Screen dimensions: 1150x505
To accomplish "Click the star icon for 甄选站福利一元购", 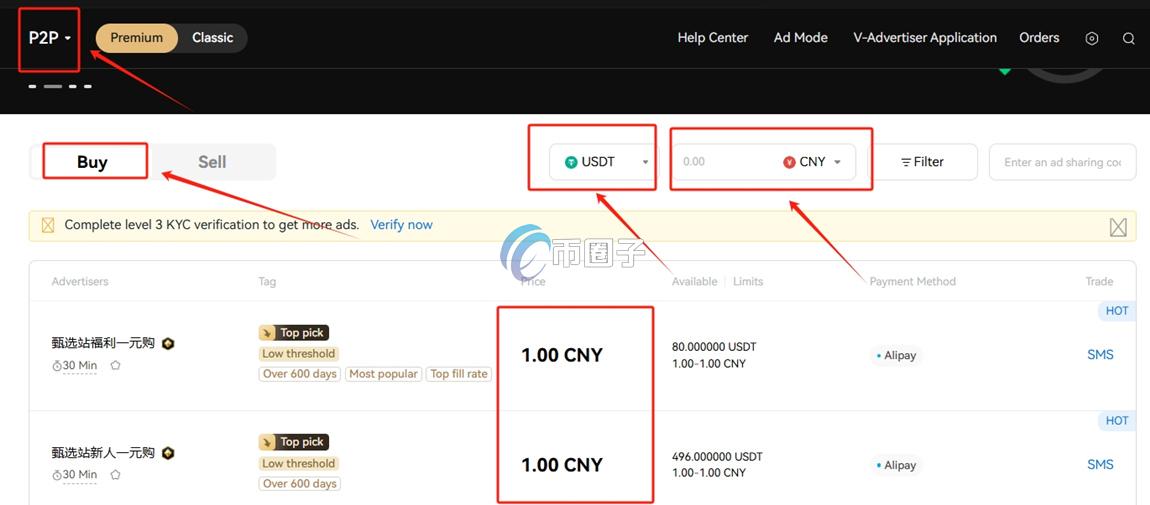I will point(115,366).
